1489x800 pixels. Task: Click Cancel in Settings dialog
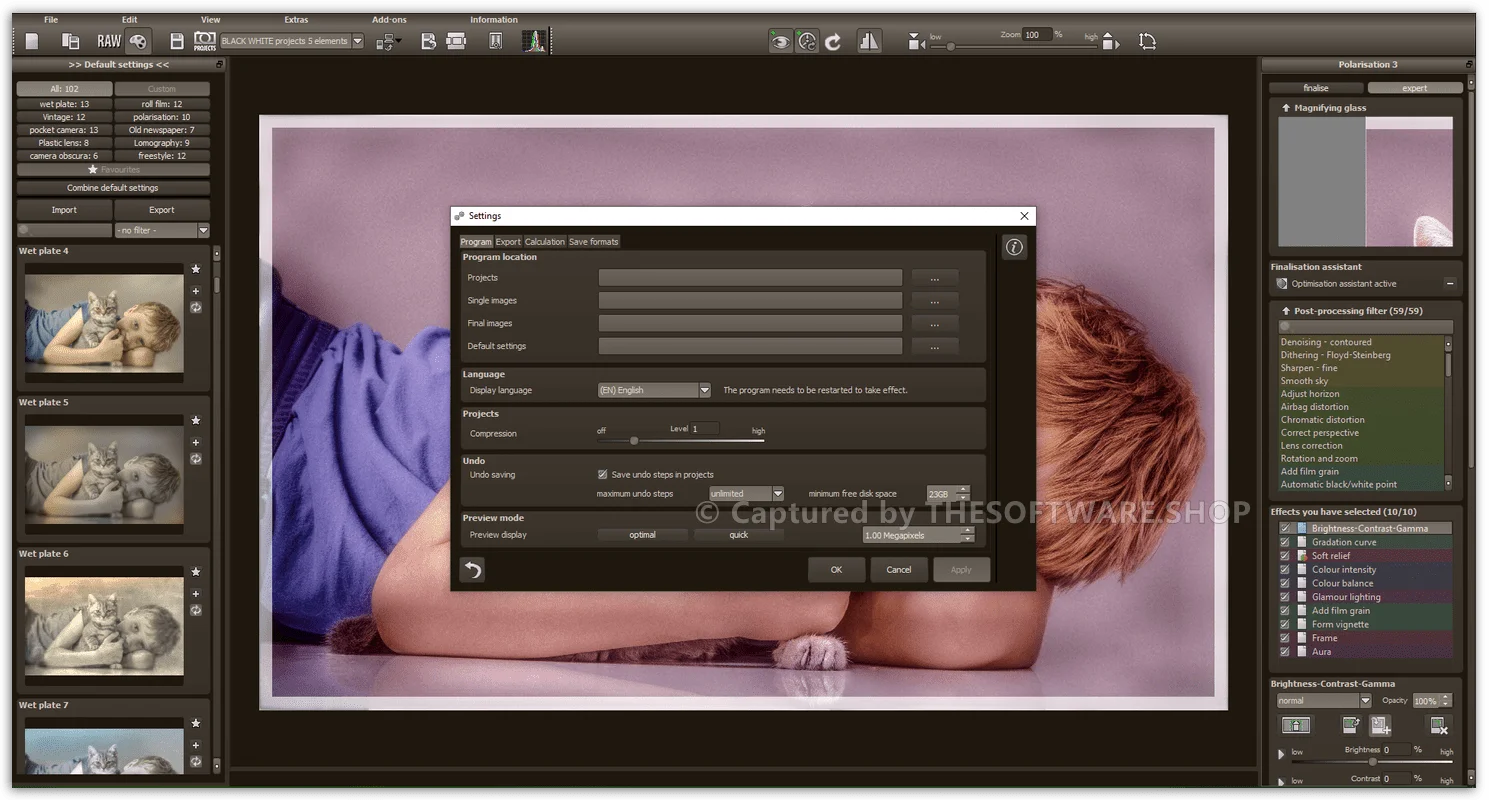point(899,570)
